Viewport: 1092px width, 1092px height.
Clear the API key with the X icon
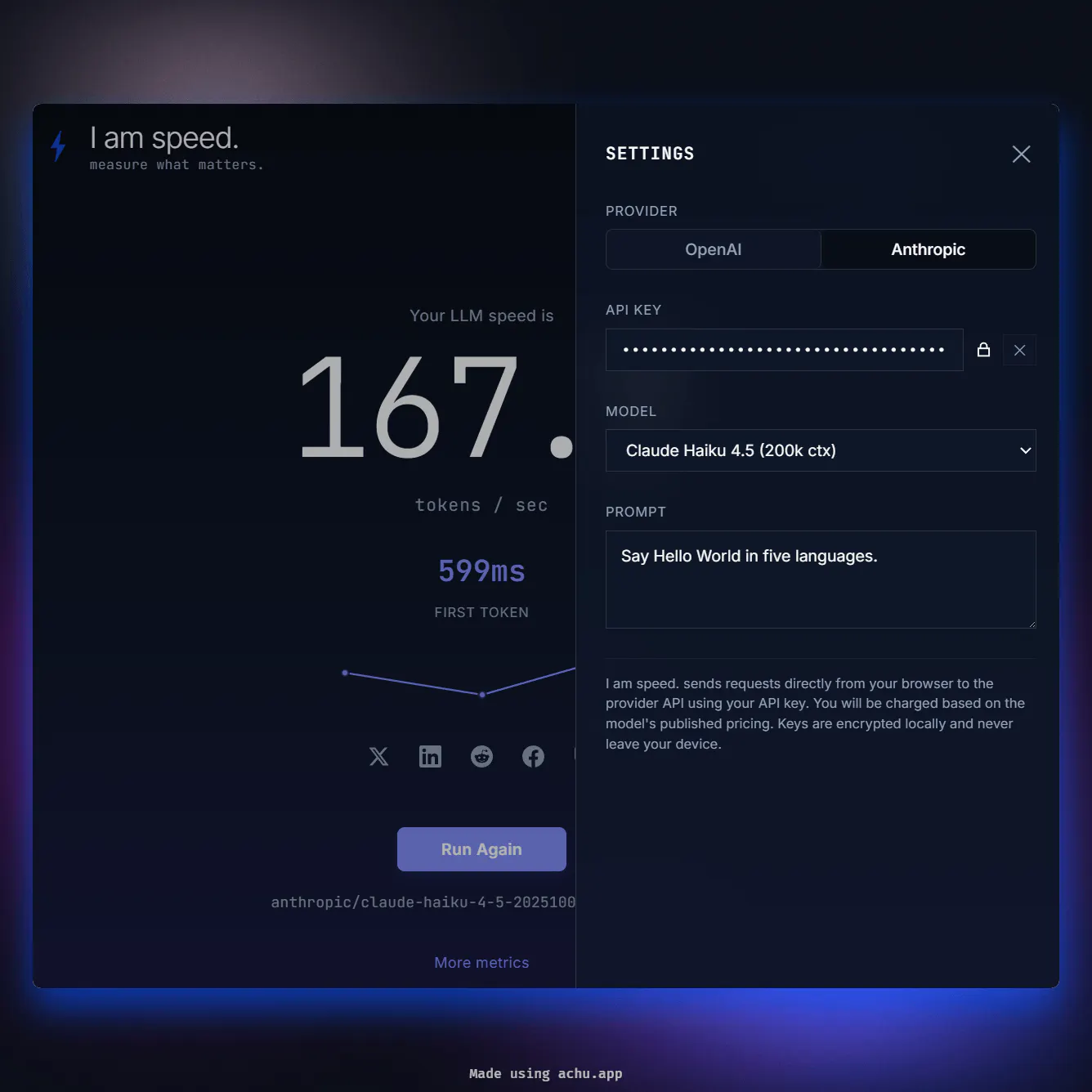[x=1019, y=350]
